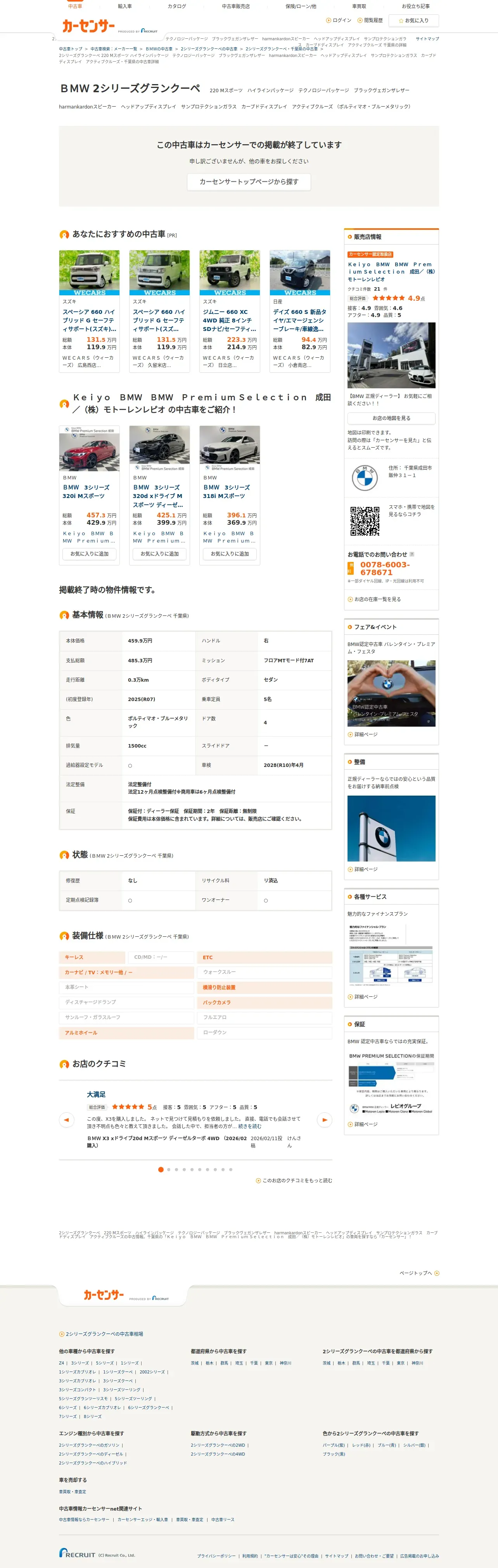This screenshot has height=1568, width=498.
Task: Add the BMW 318i Mスポーツ to favorites
Action: 230,554
